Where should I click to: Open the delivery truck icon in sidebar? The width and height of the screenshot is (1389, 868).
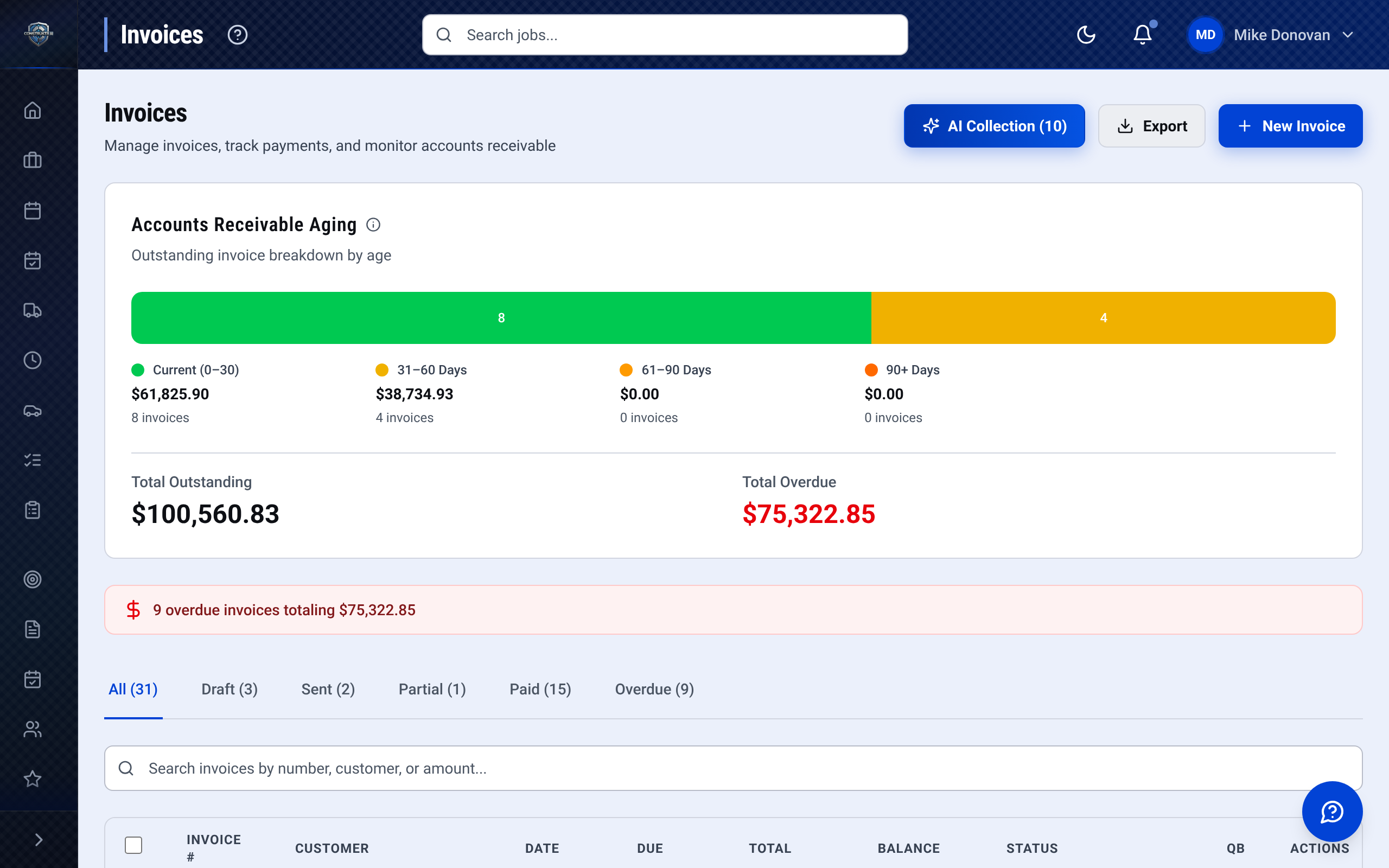[33, 310]
